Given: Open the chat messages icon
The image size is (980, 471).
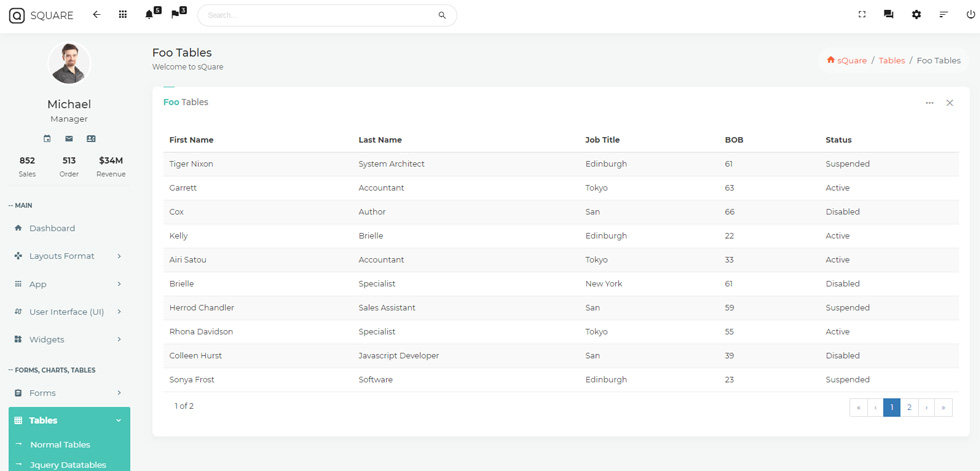Looking at the screenshot, I should pos(889,14).
